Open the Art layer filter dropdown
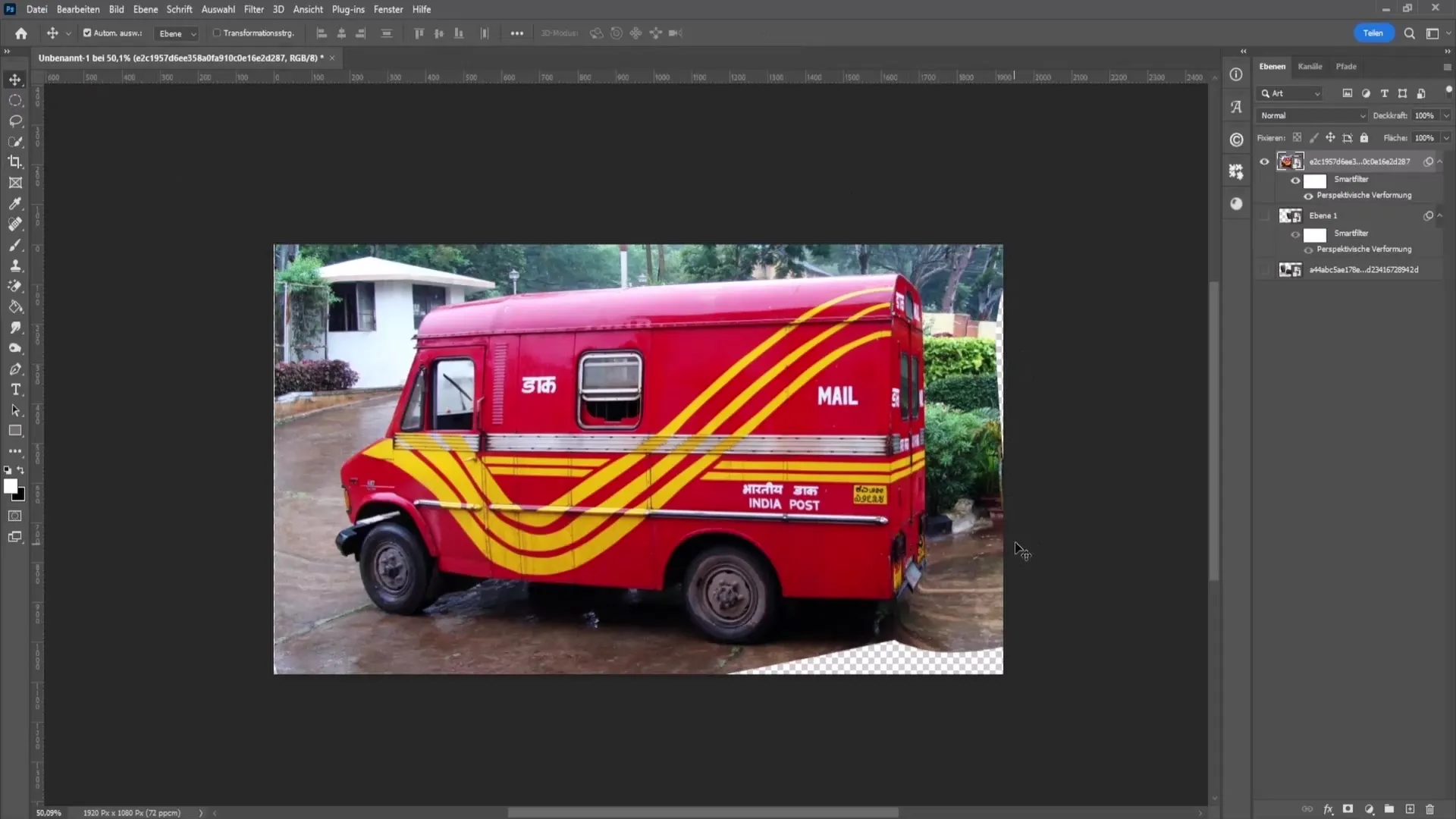This screenshot has height=819, width=1456. pos(1291,94)
